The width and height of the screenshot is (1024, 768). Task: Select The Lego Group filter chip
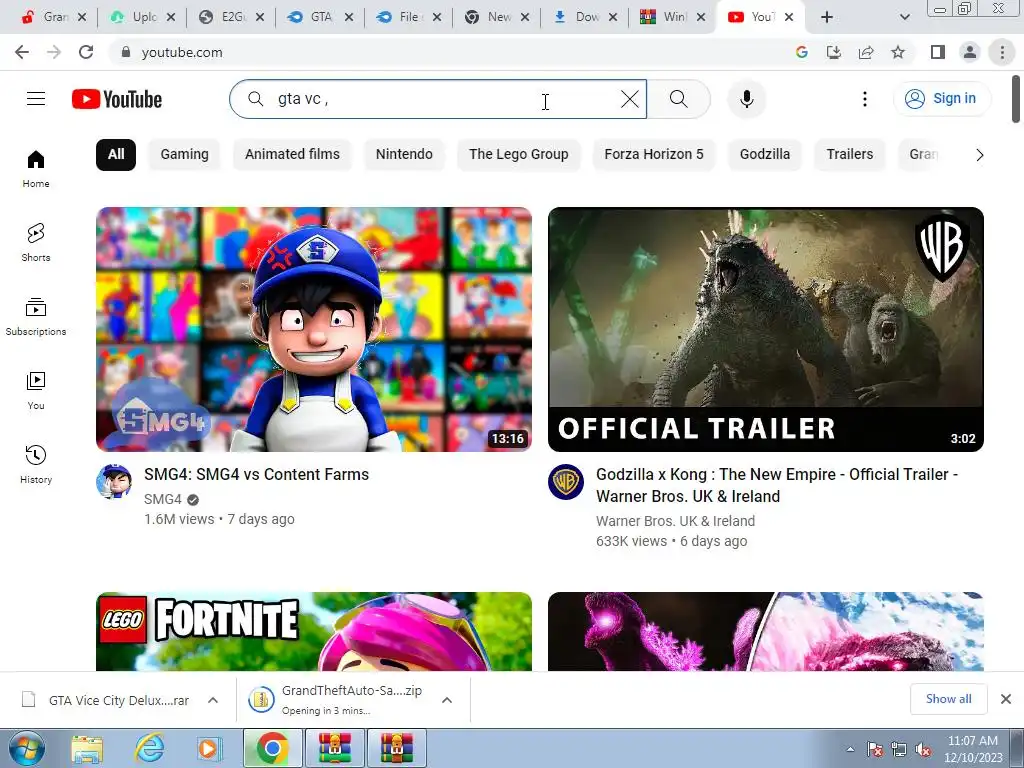point(519,155)
